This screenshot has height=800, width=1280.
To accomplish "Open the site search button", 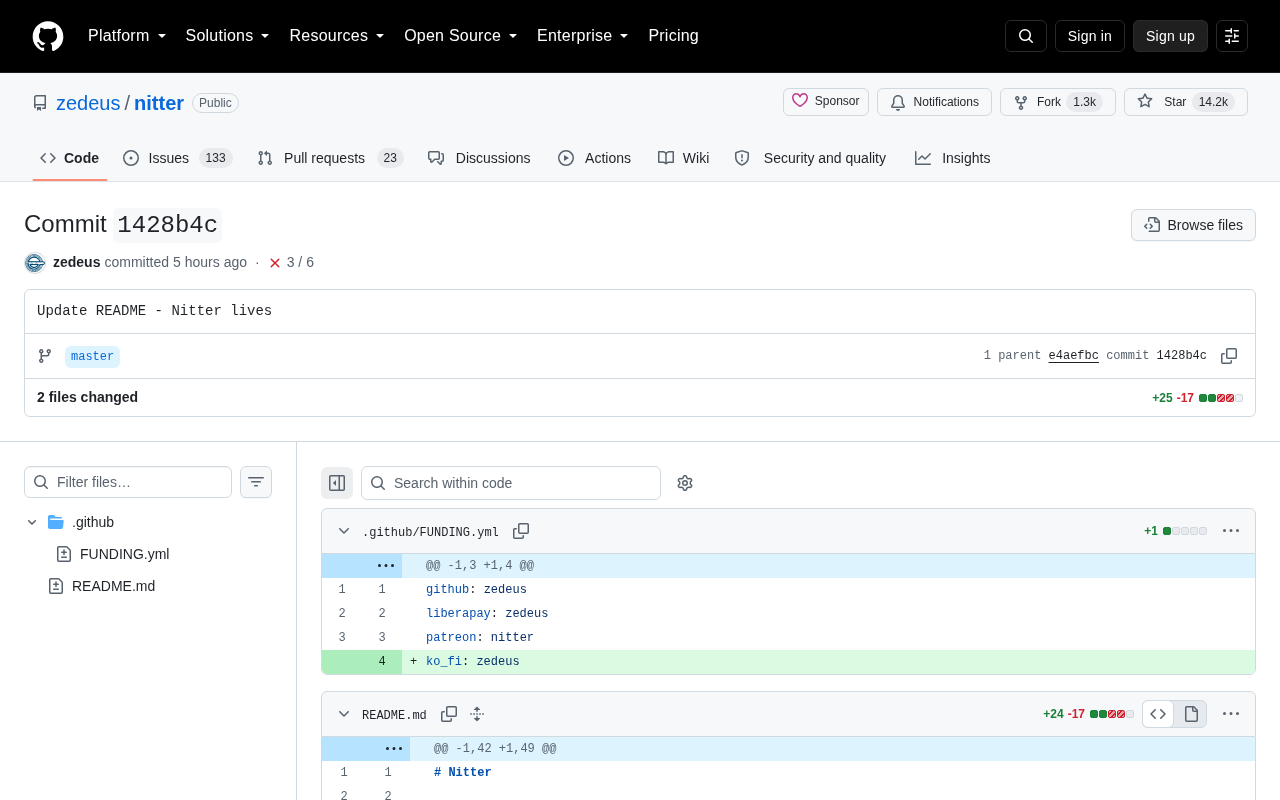I will pos(1026,36).
